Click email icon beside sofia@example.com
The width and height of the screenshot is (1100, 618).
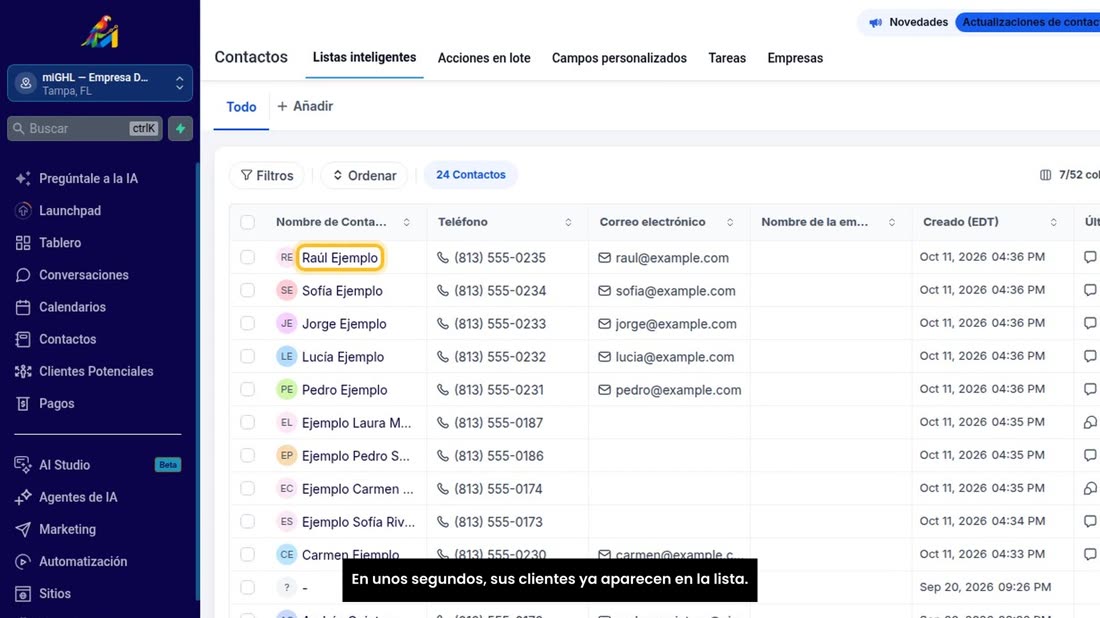tap(604, 290)
